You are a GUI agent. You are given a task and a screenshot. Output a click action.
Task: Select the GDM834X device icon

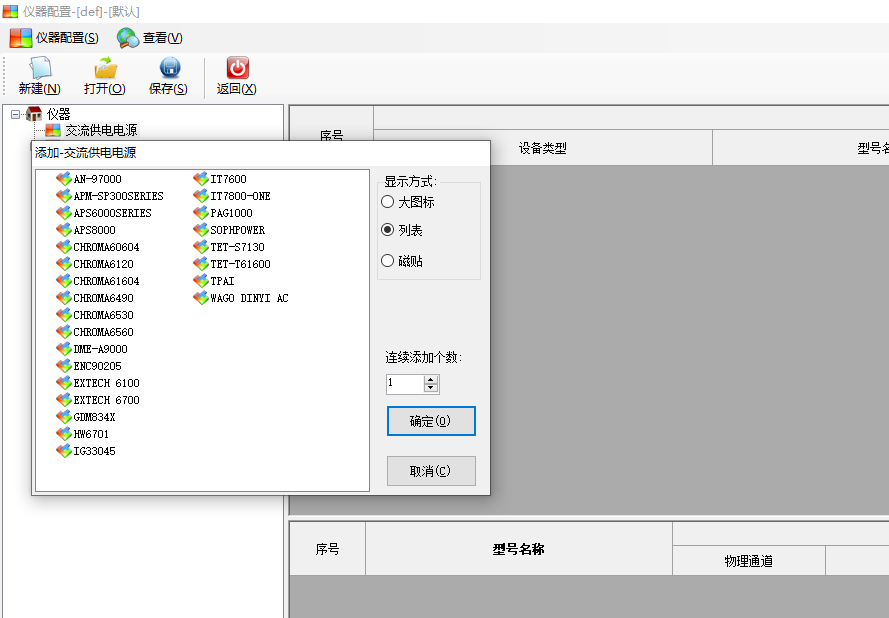(x=64, y=417)
